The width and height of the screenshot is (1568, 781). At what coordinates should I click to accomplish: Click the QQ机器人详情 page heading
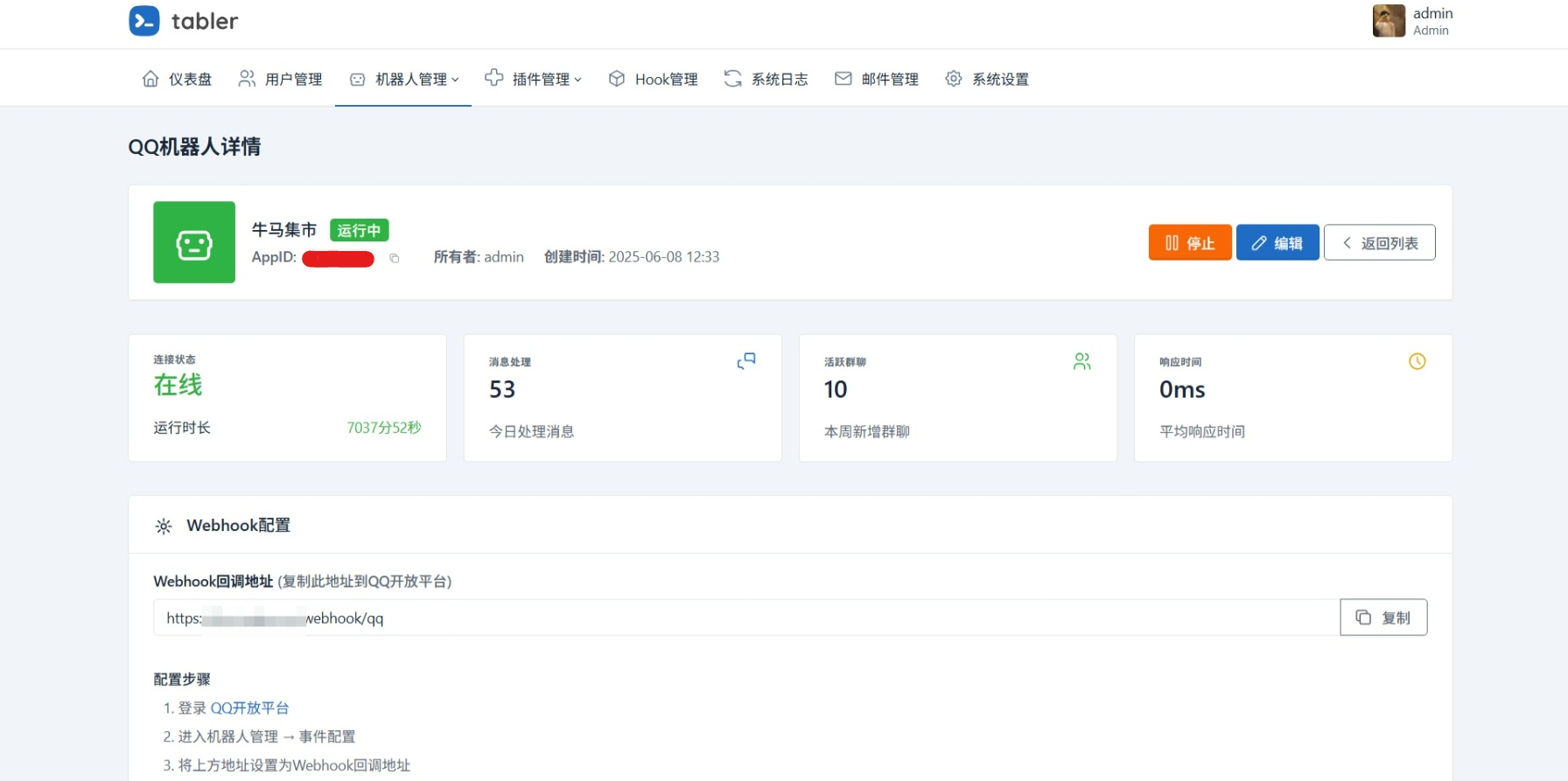point(194,147)
